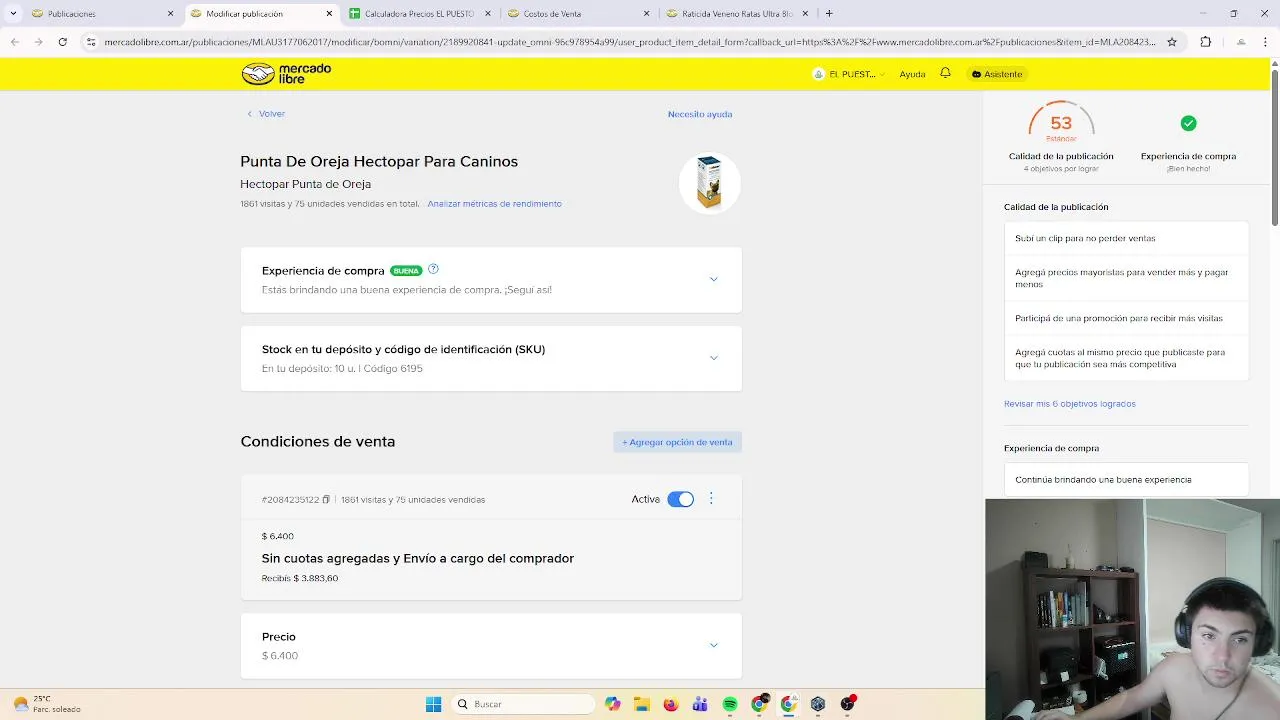Open the EL PUEST... account menu
This screenshot has height=720, width=1280.
pyautogui.click(x=849, y=74)
